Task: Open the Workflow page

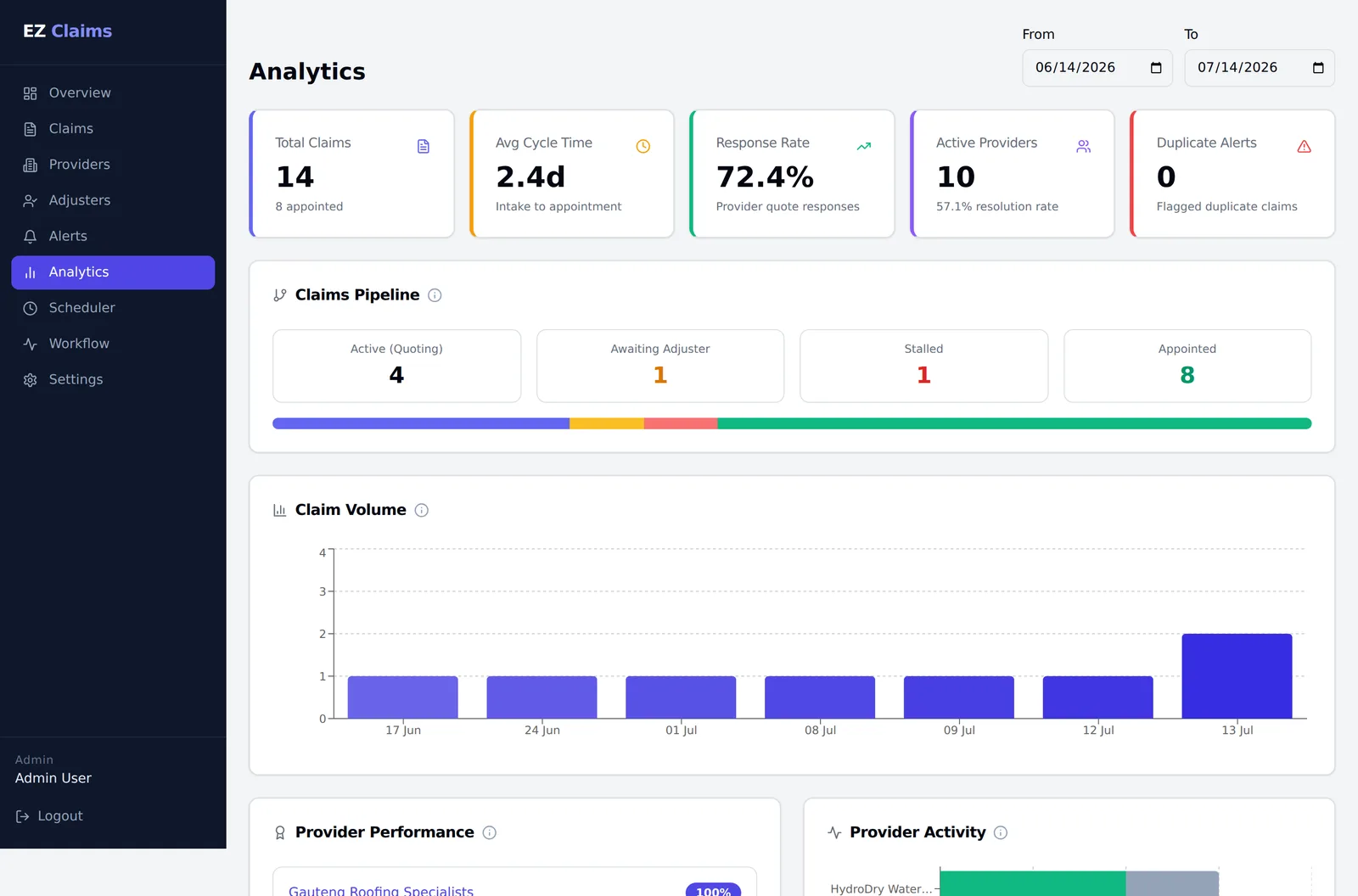Action: click(113, 344)
